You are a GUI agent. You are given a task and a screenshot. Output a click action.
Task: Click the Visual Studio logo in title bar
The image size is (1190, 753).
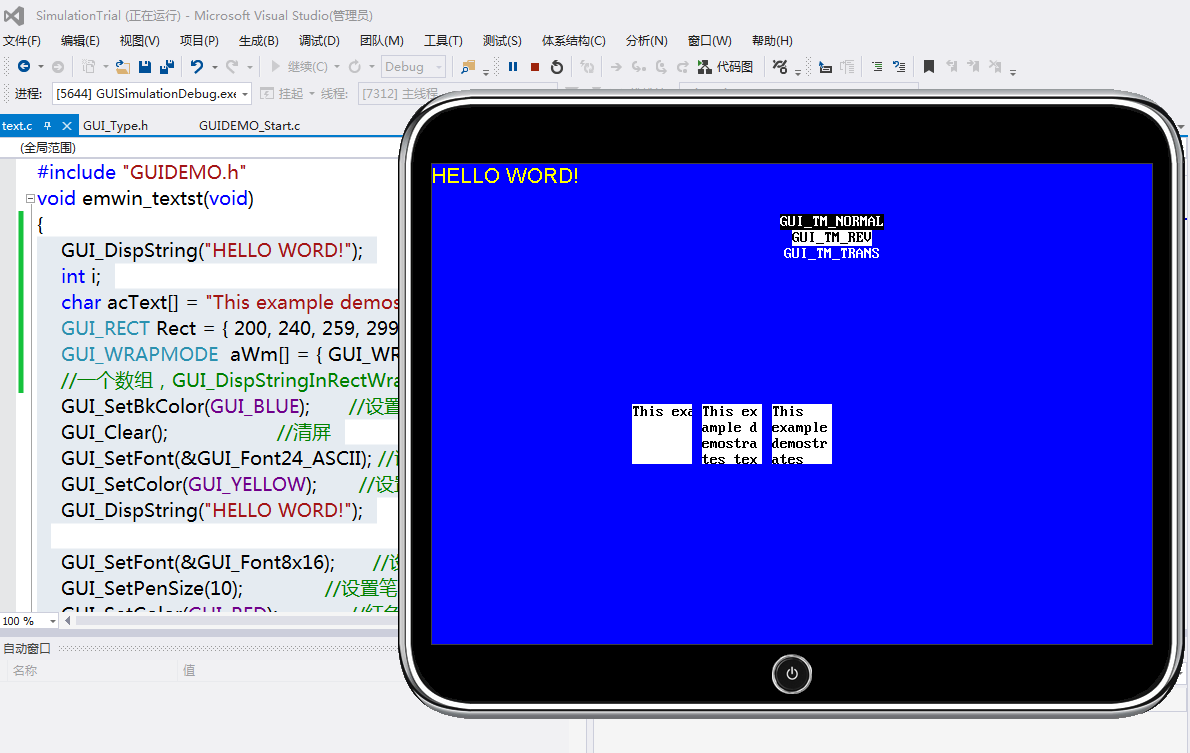[x=14, y=15]
